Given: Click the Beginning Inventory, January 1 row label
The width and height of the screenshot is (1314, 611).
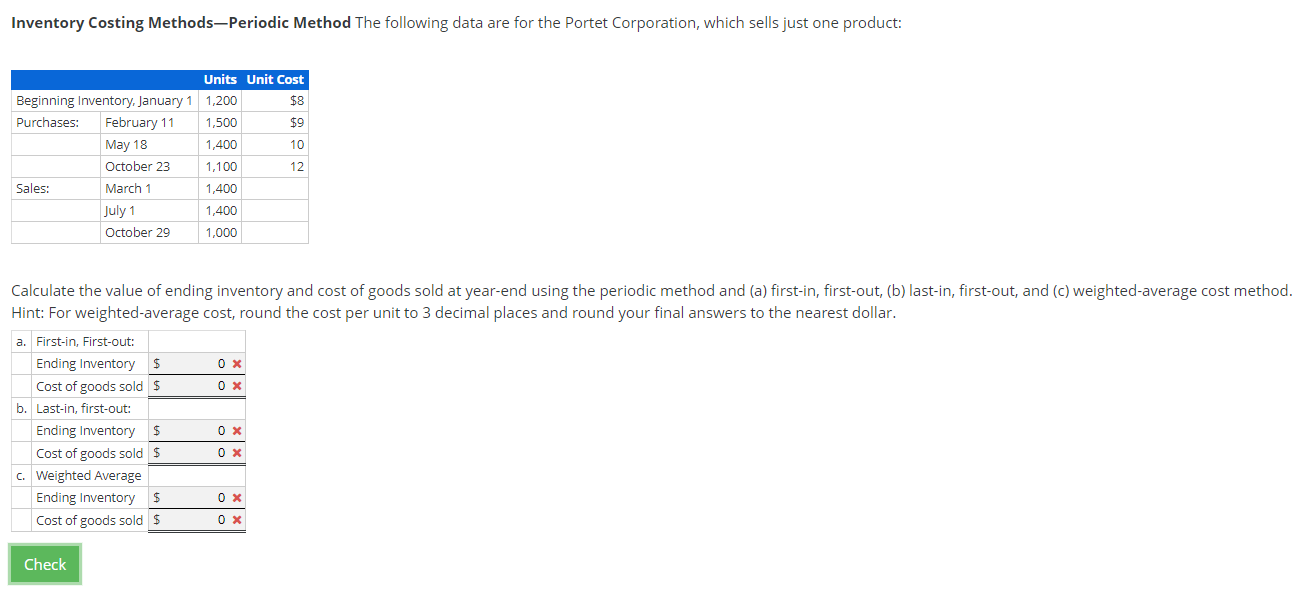Looking at the screenshot, I should 103,100.
